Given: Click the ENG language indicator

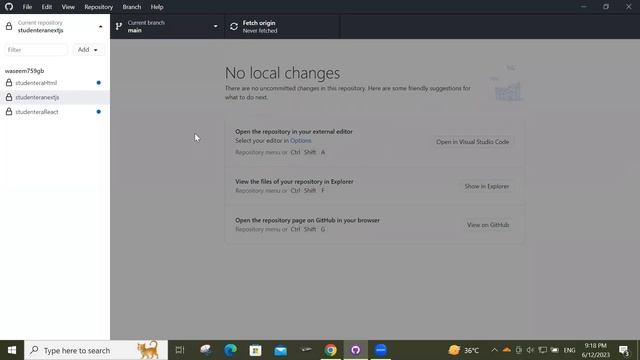Looking at the screenshot, I should click(x=569, y=350).
